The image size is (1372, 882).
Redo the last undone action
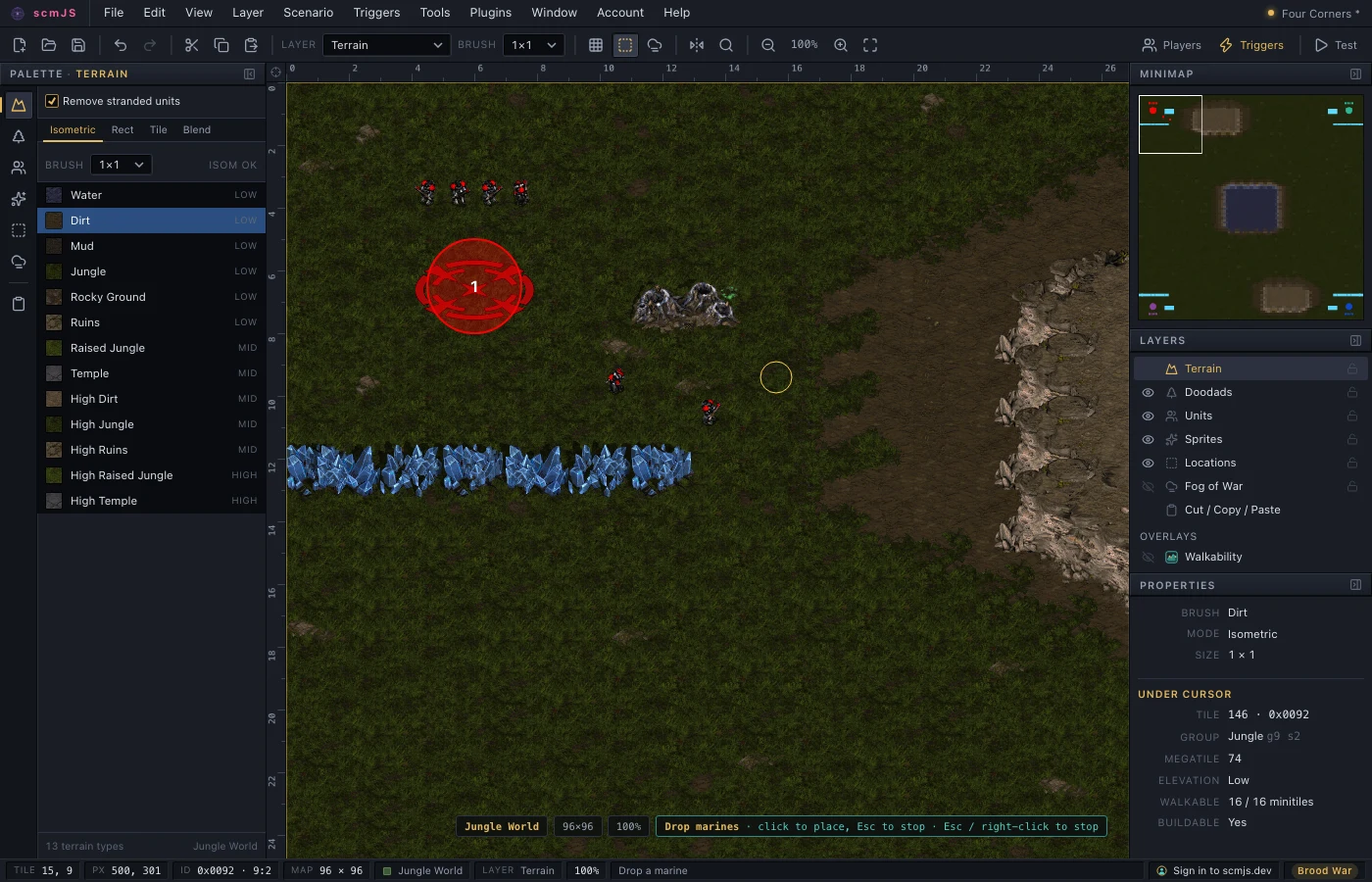click(x=150, y=45)
